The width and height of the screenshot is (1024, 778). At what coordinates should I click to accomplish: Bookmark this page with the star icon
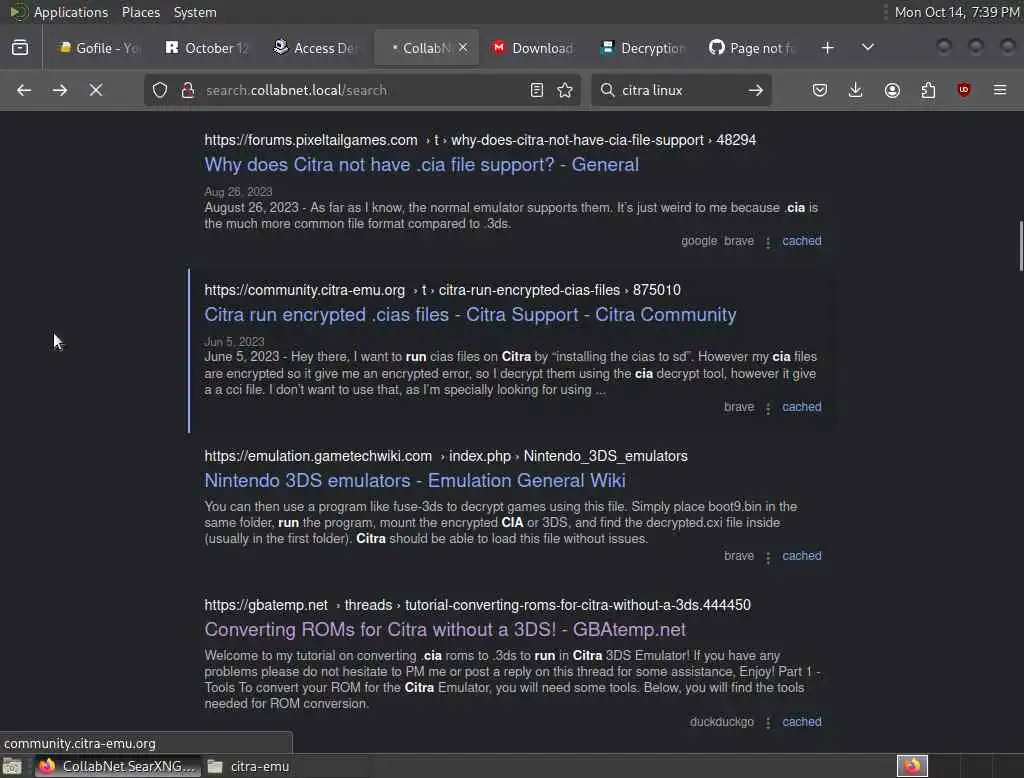566,90
